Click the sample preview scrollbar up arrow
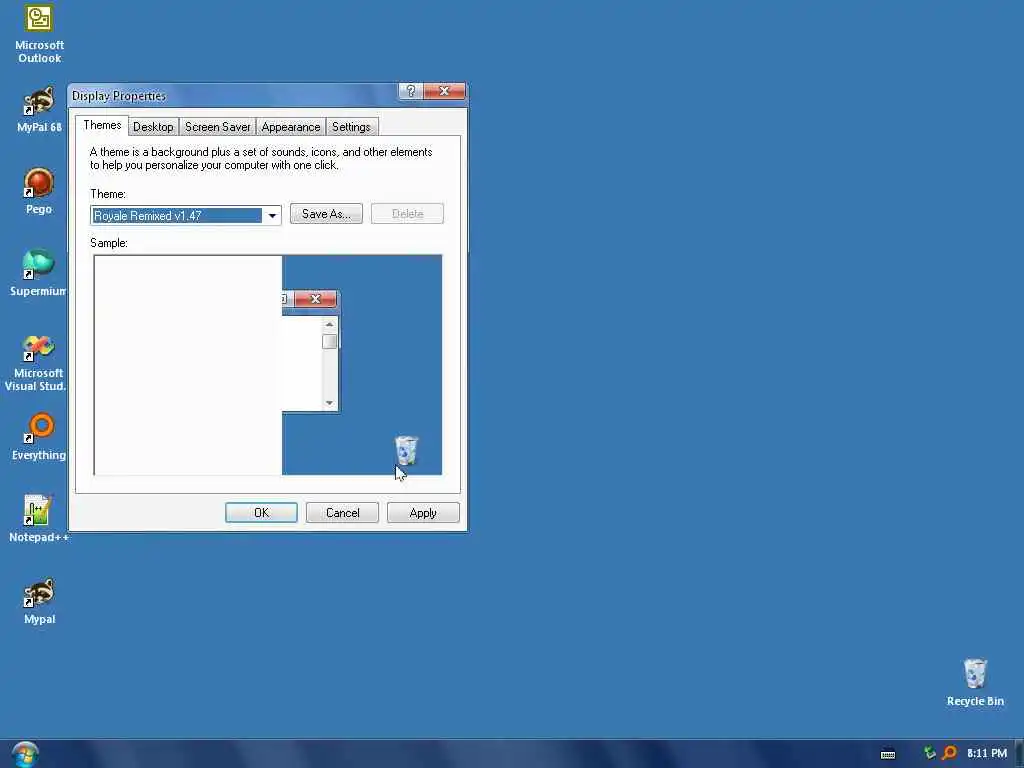The height and width of the screenshot is (768, 1024). (329, 325)
